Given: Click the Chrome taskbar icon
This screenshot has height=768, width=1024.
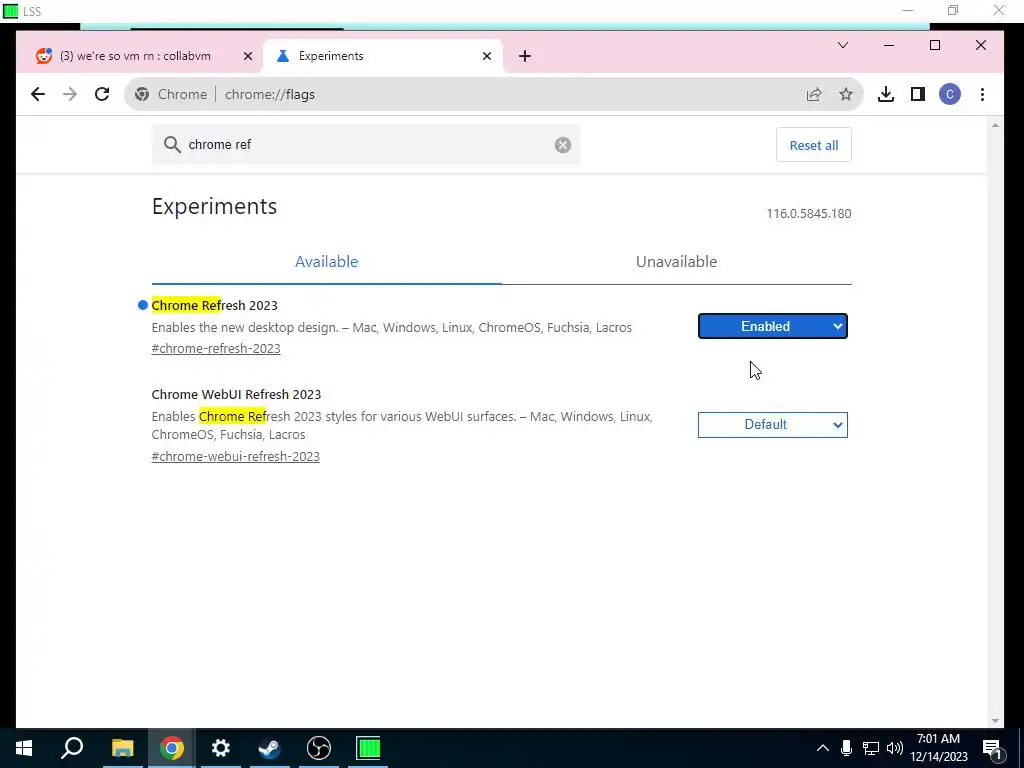Looking at the screenshot, I should (x=171, y=748).
